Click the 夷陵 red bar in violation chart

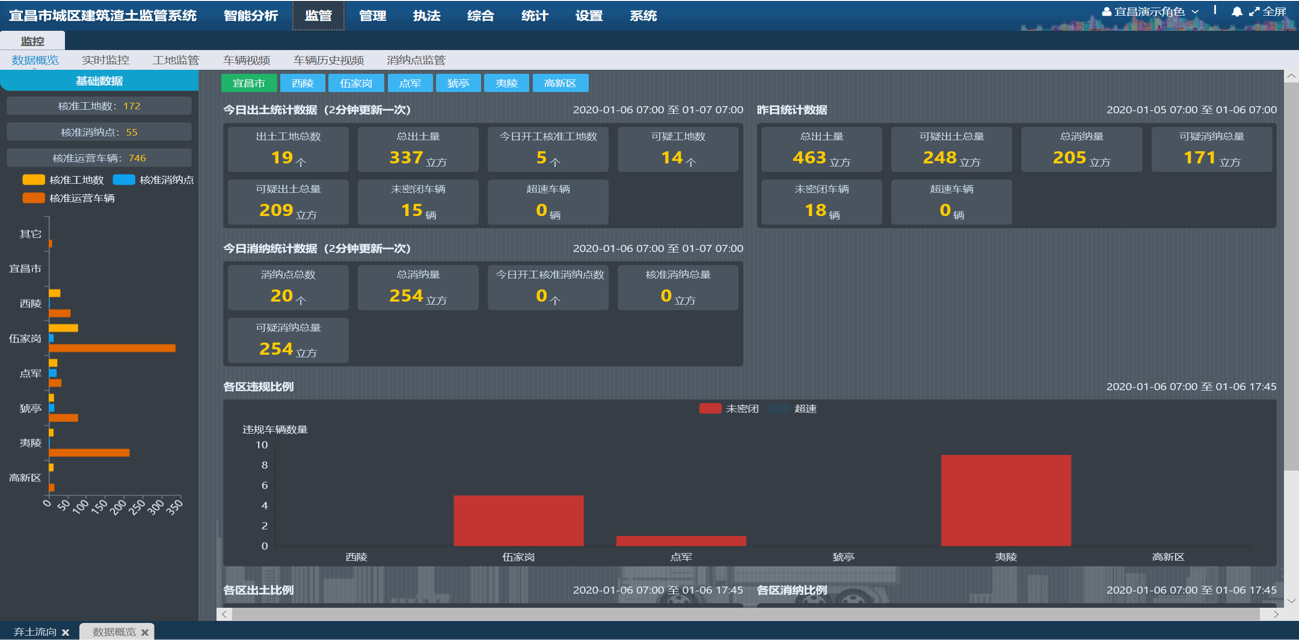(x=1005, y=500)
